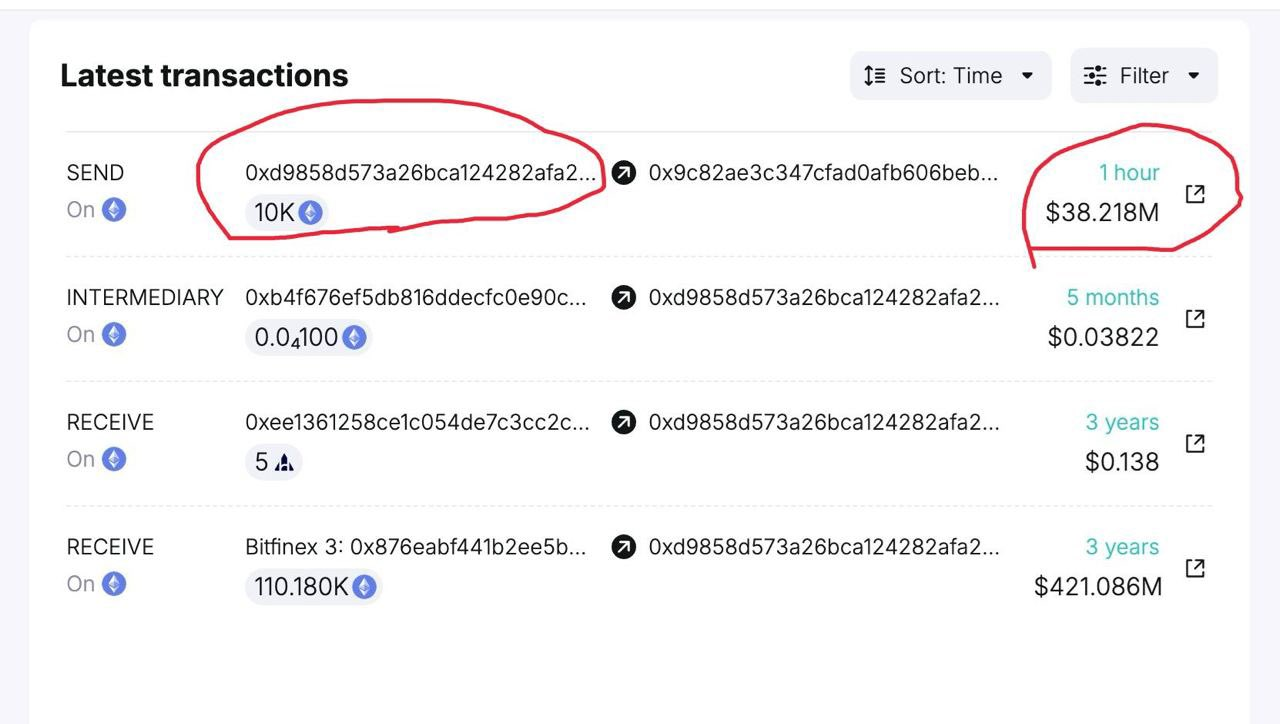Viewport: 1280px width, 724px height.
Task: Open recipient address 0x9c82ae3c347cfad0afb606beb
Action: click(823, 173)
